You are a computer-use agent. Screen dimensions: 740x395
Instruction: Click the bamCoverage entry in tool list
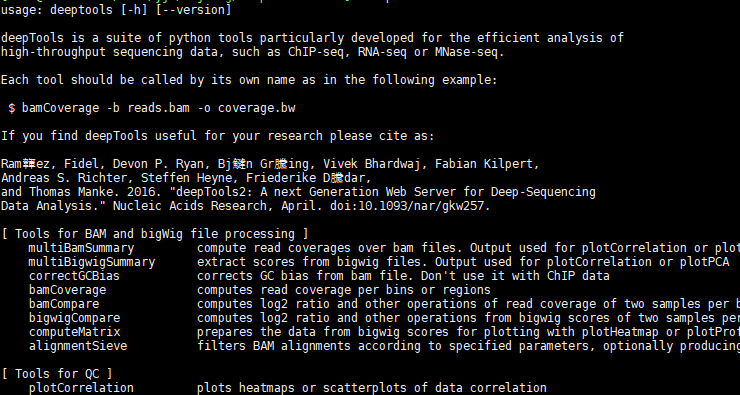(x=67, y=290)
